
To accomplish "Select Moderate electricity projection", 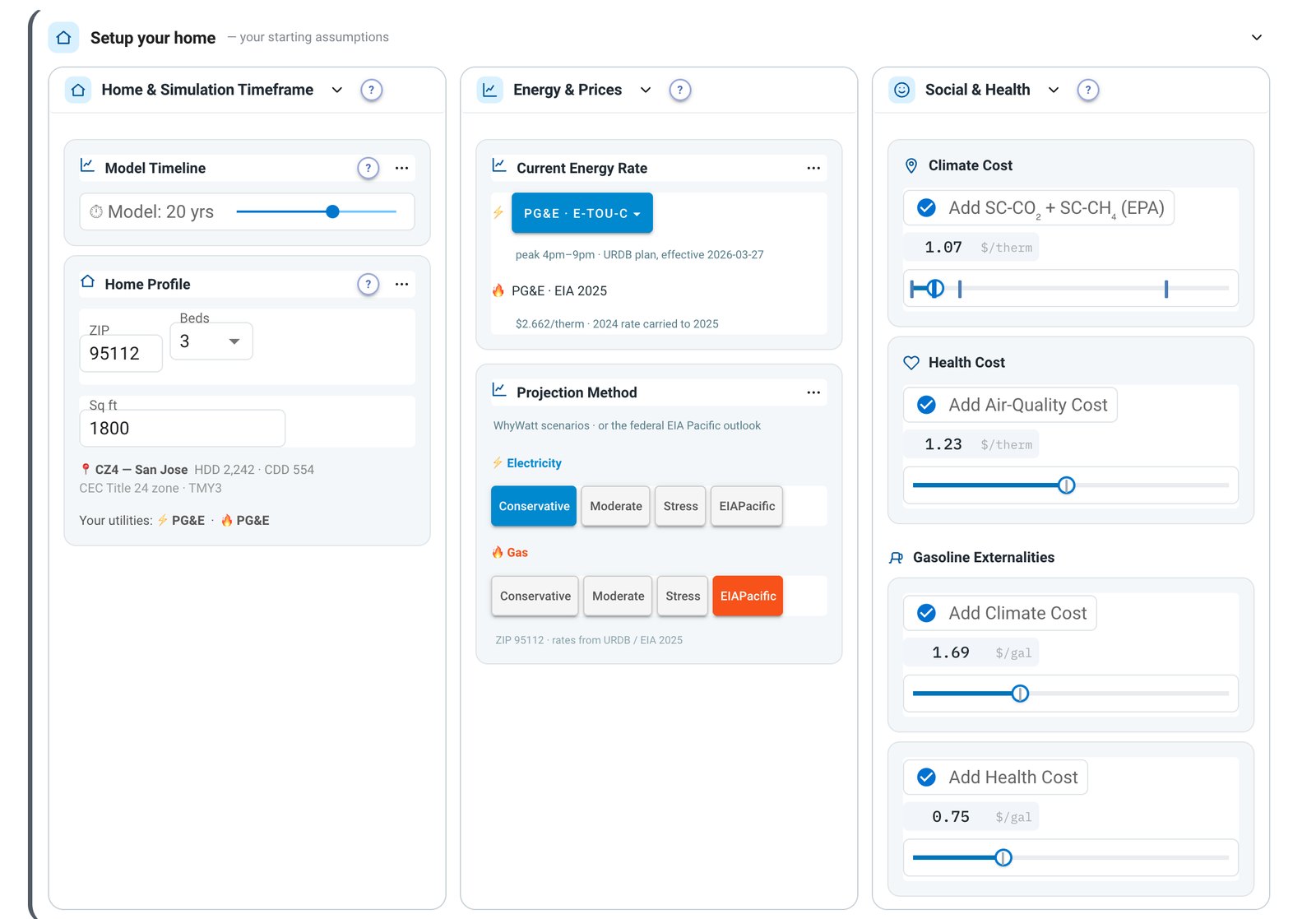I will pos(616,506).
